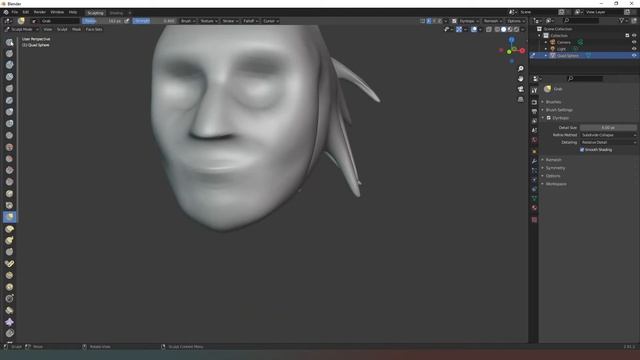The image size is (640, 360).
Task: Toggle camera view with camera gizmo
Action: 520,89
